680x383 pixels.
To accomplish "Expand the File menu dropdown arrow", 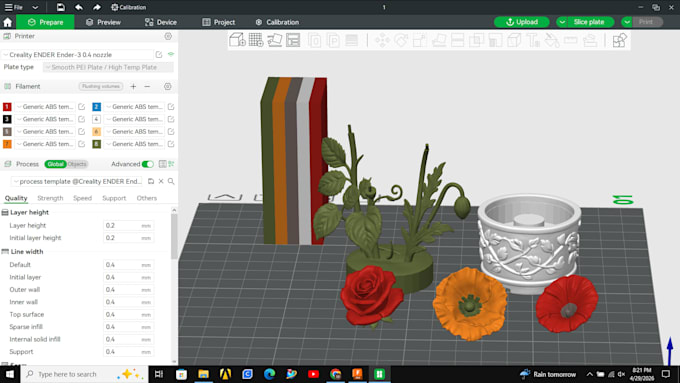I will 35,7.
